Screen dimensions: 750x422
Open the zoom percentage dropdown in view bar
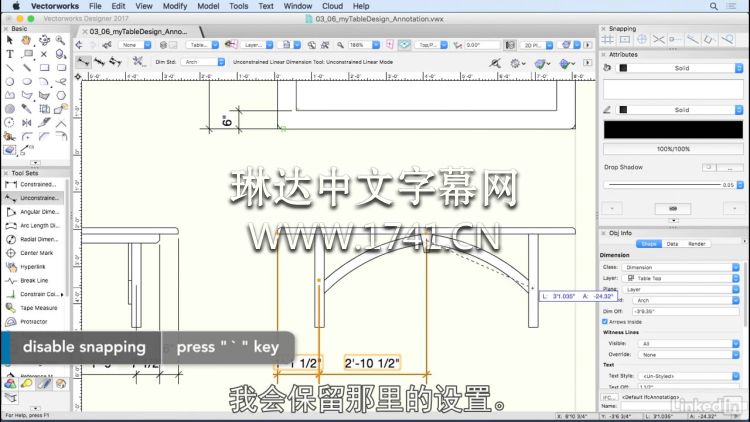[x=364, y=45]
